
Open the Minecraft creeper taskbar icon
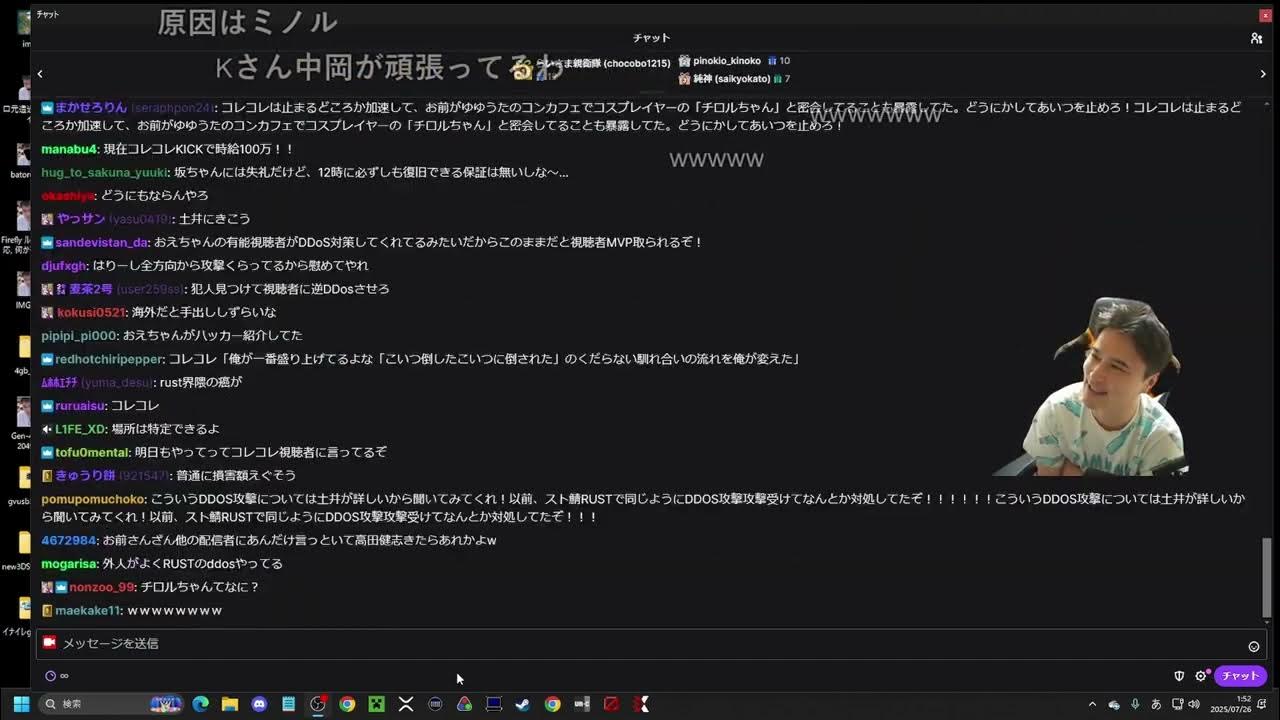coord(376,704)
